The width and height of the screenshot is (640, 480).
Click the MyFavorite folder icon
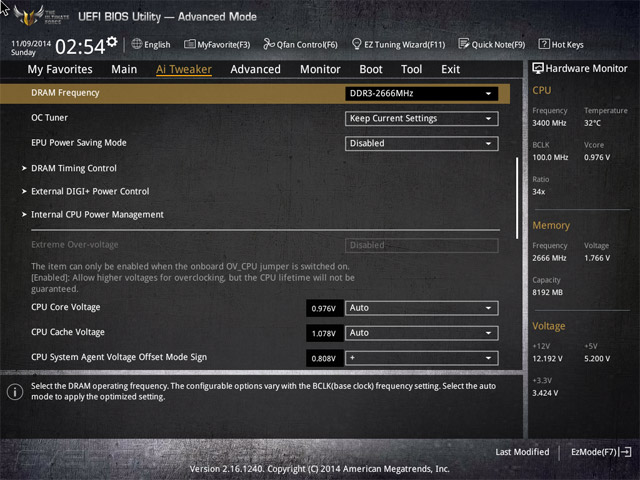(x=190, y=44)
